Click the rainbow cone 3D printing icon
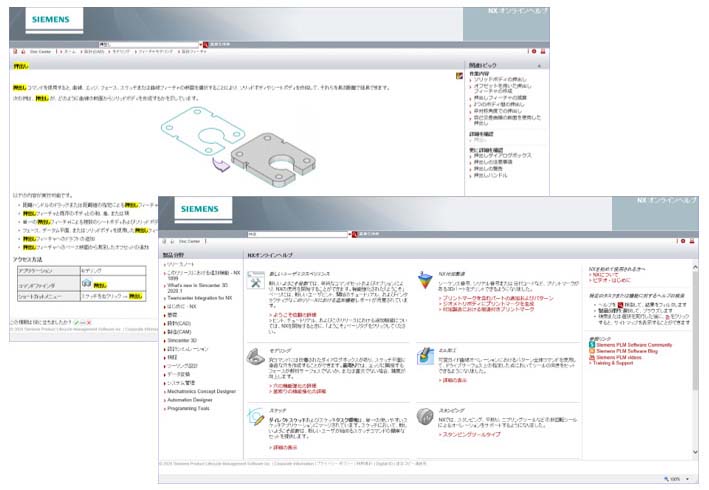This screenshot has width=709, height=490. coord(424,280)
